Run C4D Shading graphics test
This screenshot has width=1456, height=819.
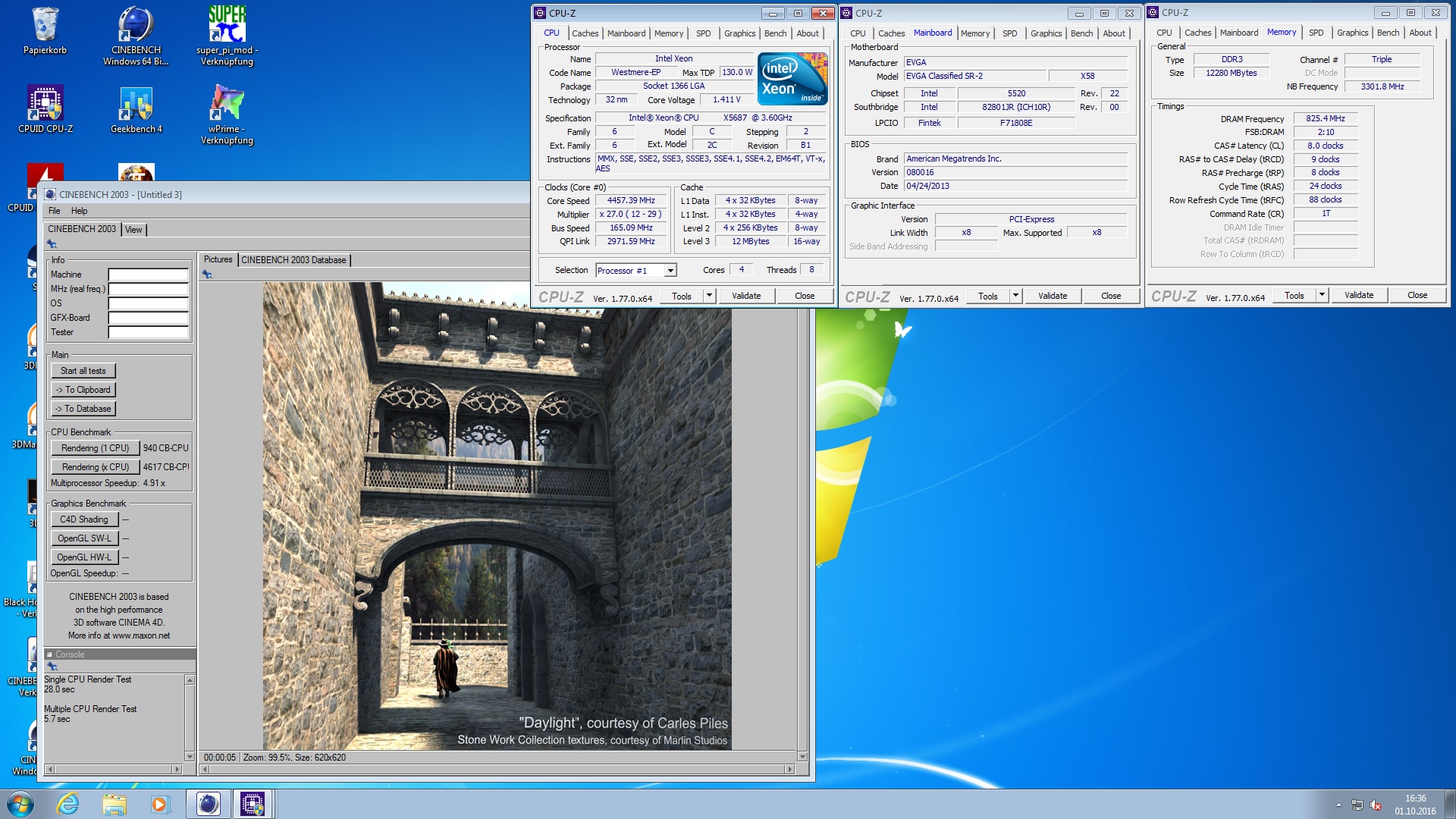[x=84, y=519]
